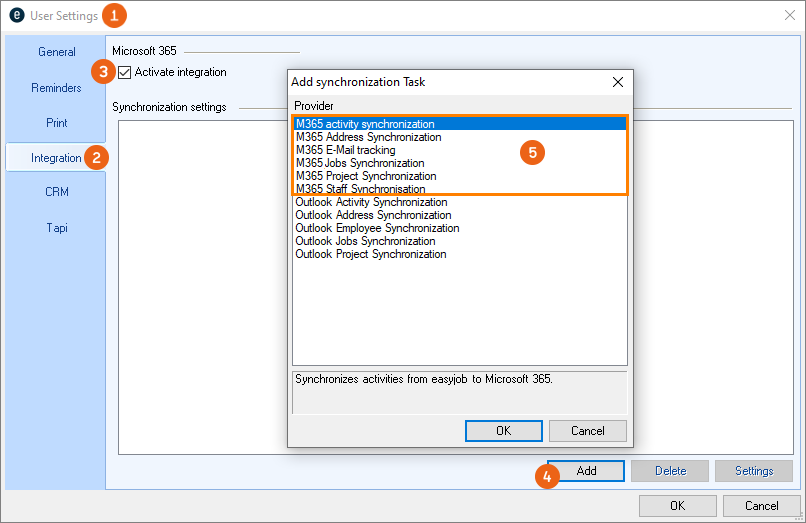Click the easyjob logo icon in title bar
This screenshot has width=806, height=523.
[x=16, y=16]
